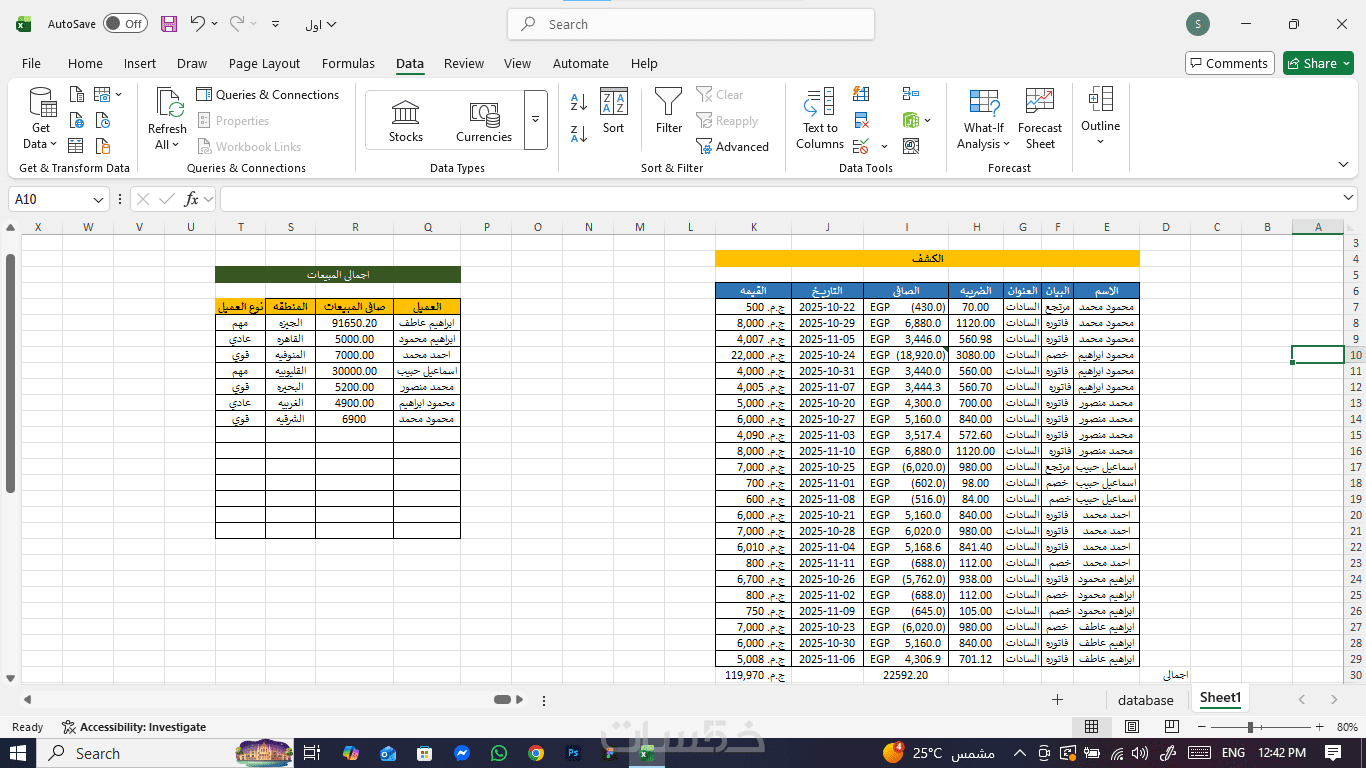The width and height of the screenshot is (1366, 768).
Task: Open the Customize Quick Access Toolbar dropdown
Action: (276, 24)
